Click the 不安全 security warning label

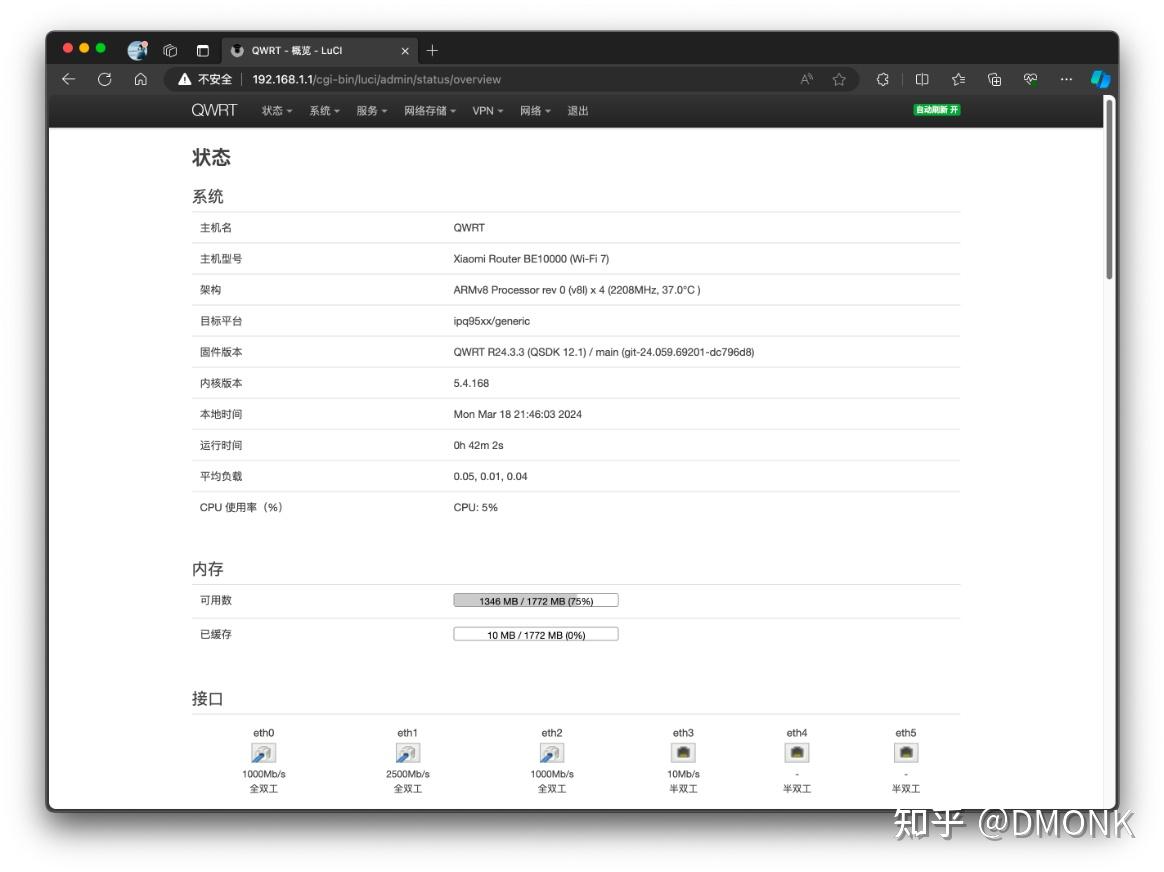coord(219,79)
